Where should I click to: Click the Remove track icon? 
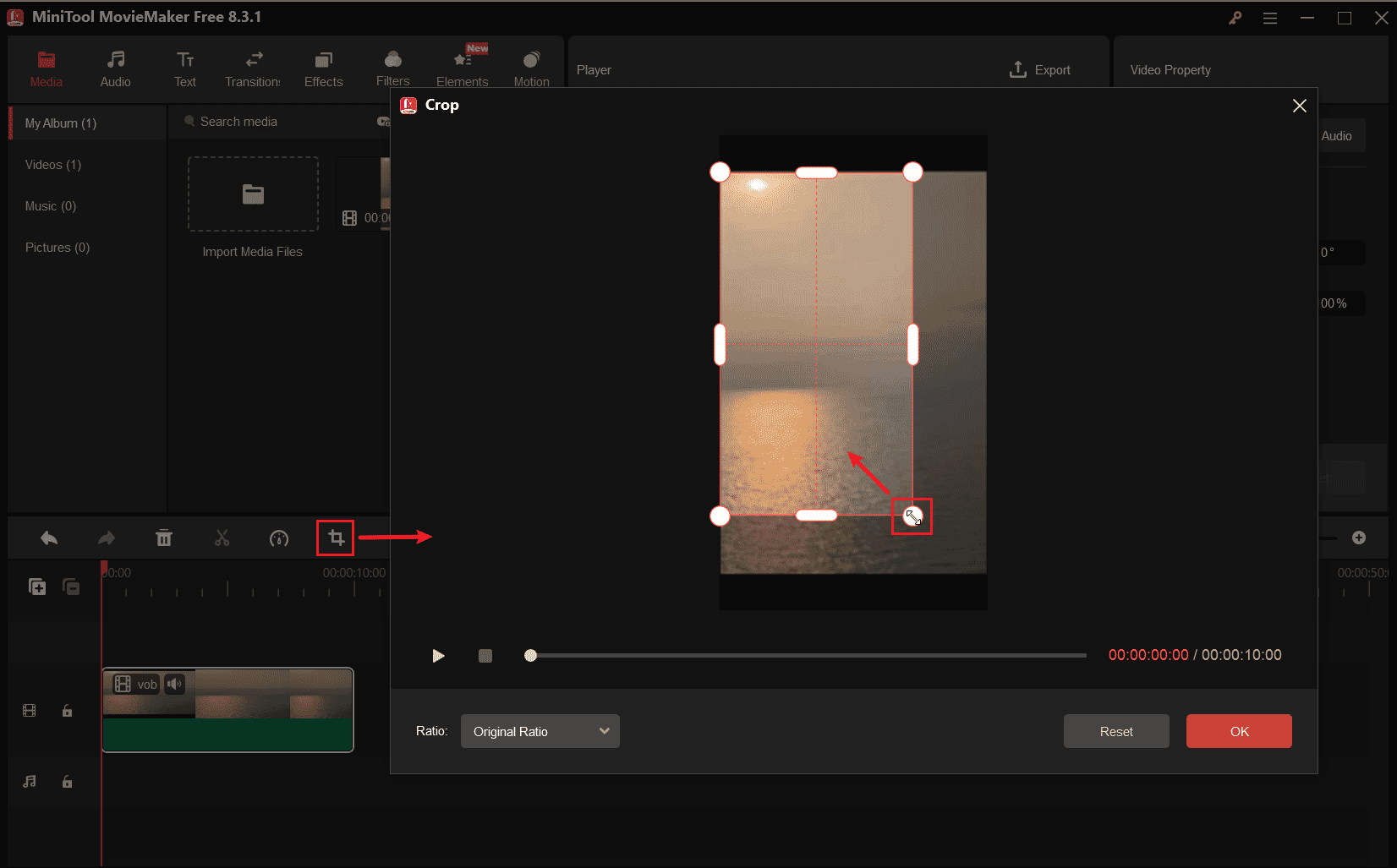72,587
